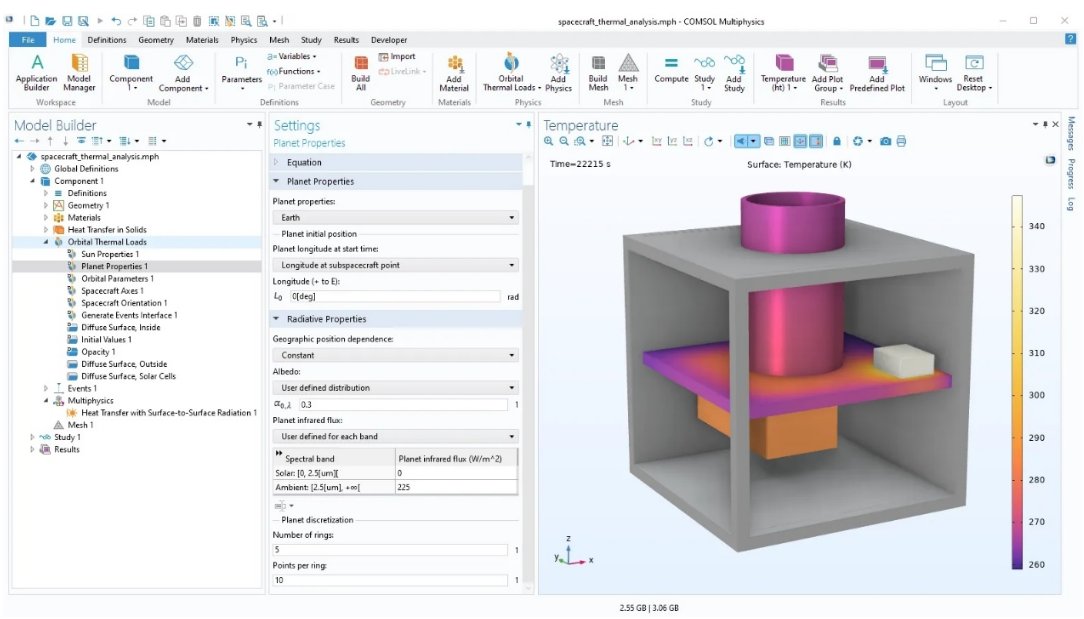Click the Print icon in Graphics toolbar
Image resolution: width=1084 pixels, height=619 pixels.
901,141
